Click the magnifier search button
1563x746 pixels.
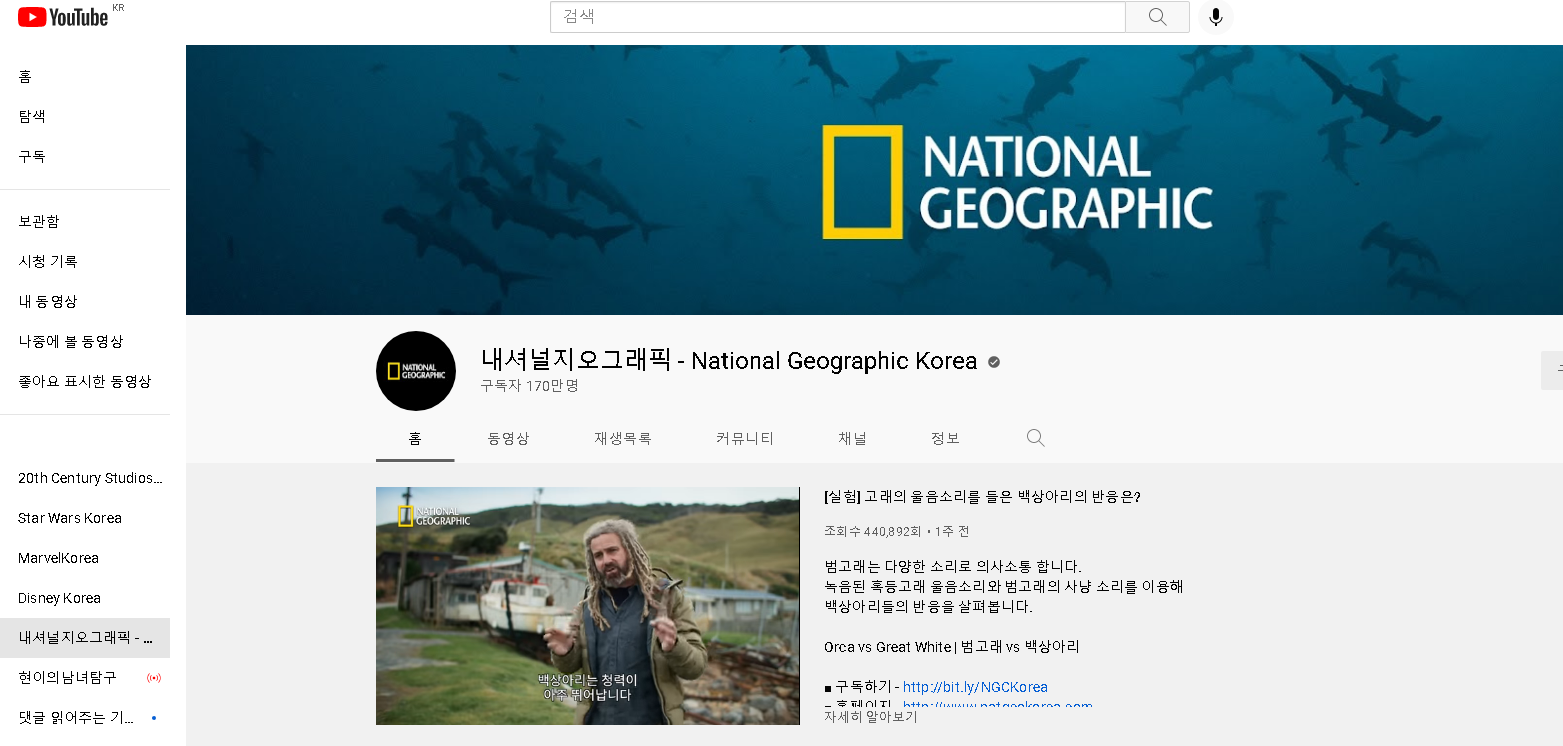[x=1157, y=17]
